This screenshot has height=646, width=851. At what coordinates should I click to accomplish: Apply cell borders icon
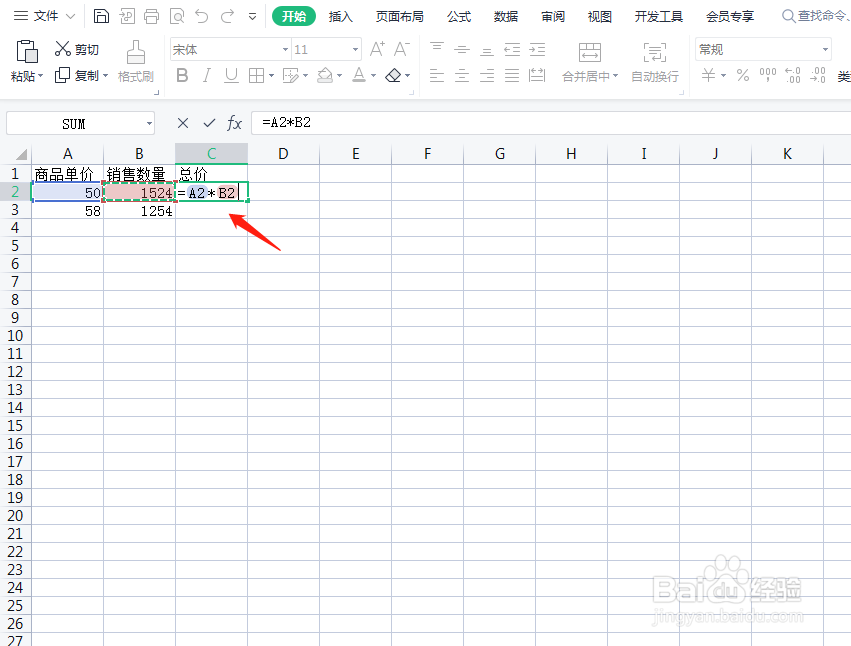coord(256,75)
